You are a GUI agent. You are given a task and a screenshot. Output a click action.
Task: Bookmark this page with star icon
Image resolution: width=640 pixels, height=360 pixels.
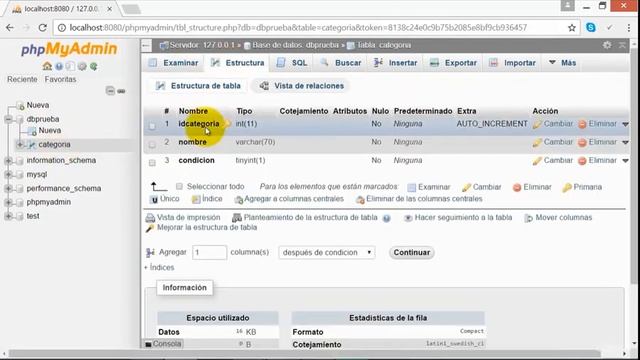[x=571, y=28]
